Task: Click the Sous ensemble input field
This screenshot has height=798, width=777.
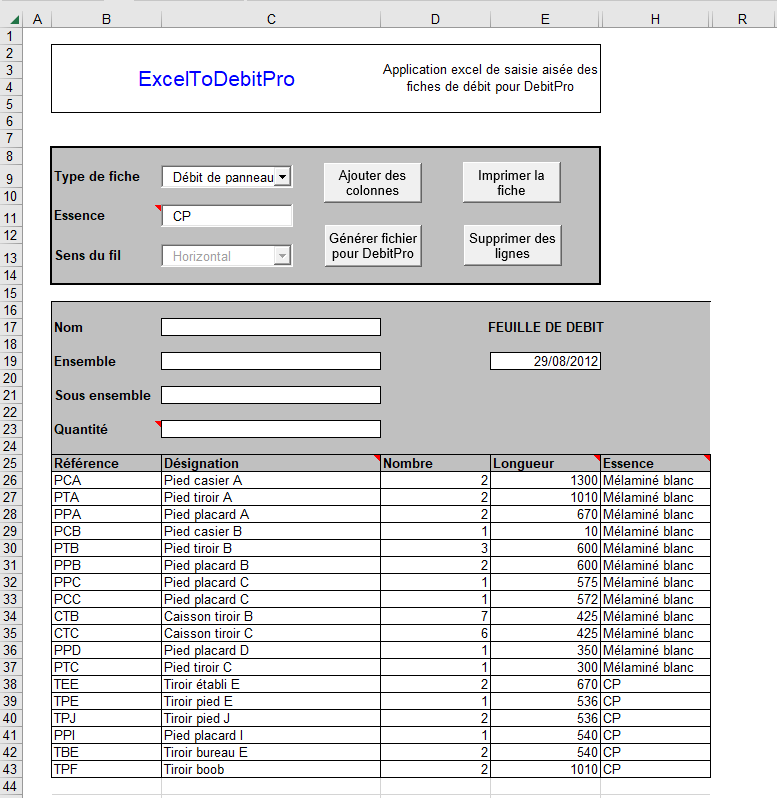Action: click(271, 395)
